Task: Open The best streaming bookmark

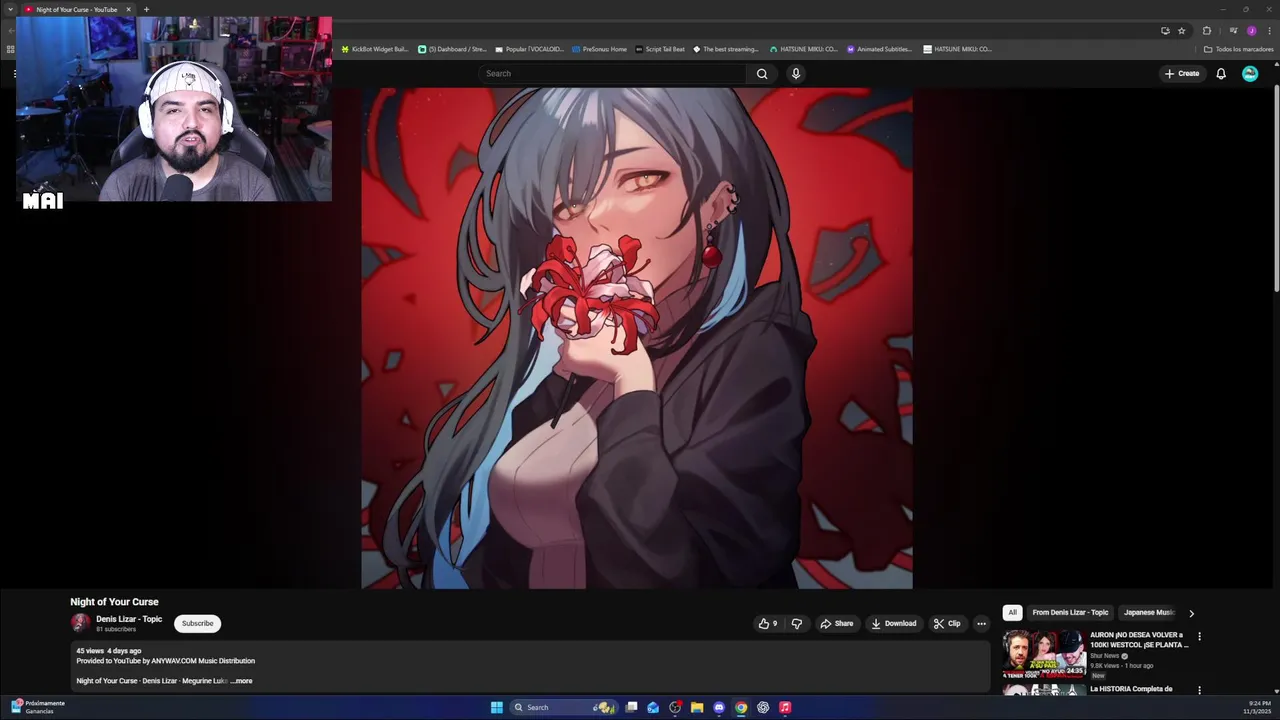Action: click(x=726, y=49)
